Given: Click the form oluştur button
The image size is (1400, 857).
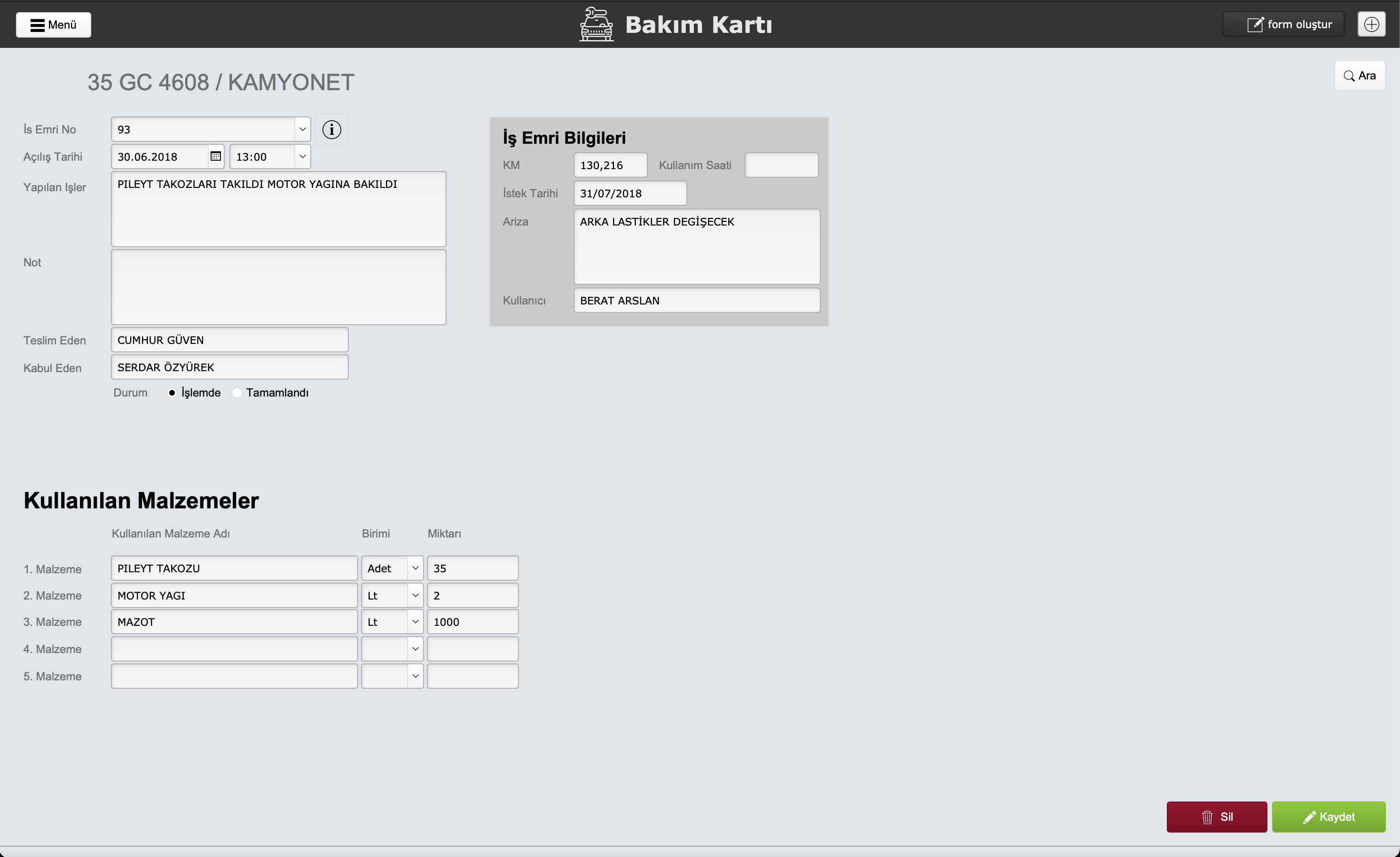Looking at the screenshot, I should (x=1283, y=24).
